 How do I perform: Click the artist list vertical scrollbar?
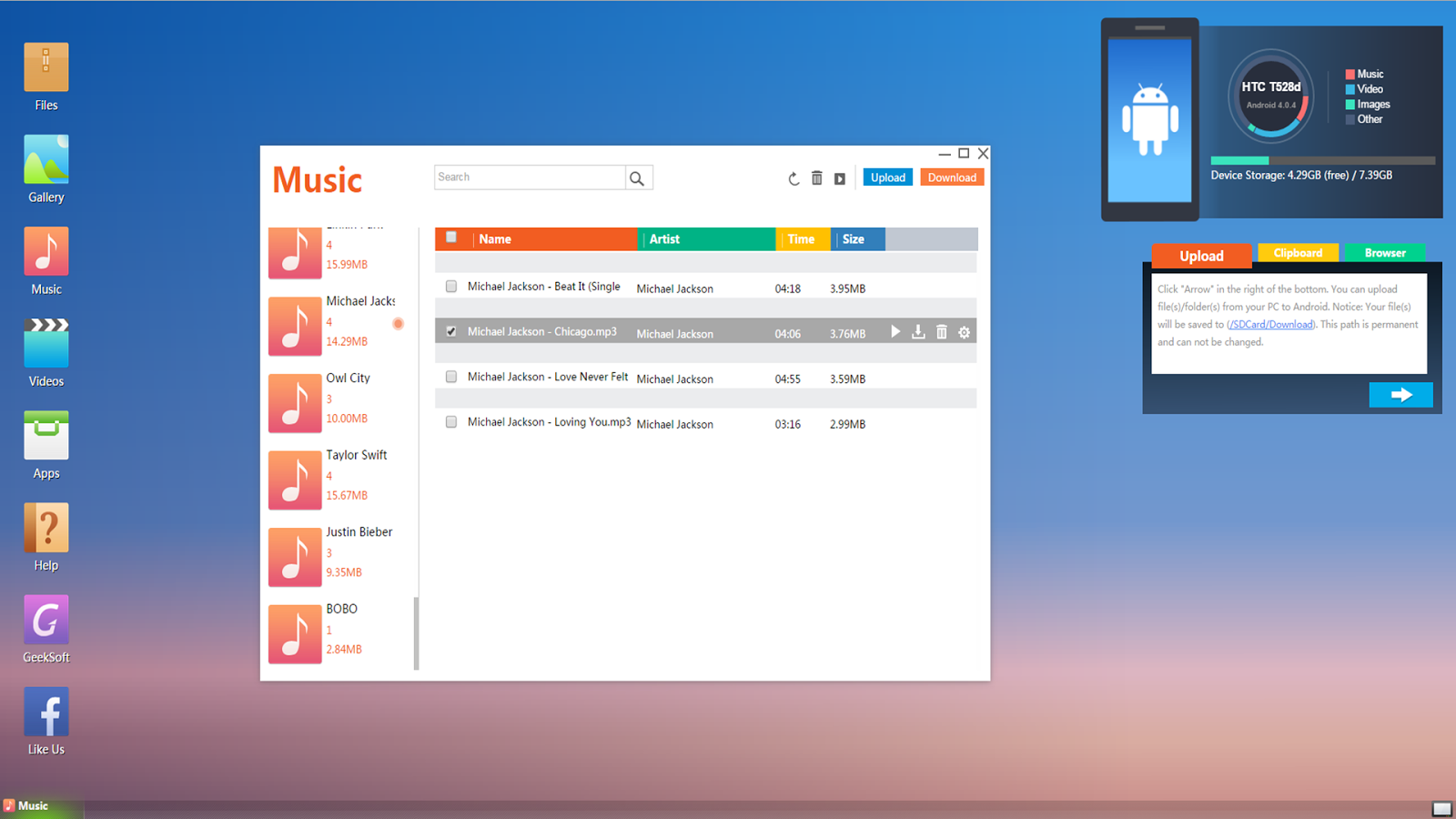(417, 633)
